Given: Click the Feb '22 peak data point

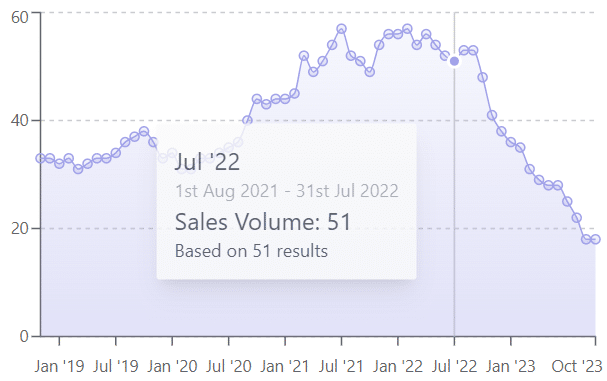Looking at the screenshot, I should (407, 29).
